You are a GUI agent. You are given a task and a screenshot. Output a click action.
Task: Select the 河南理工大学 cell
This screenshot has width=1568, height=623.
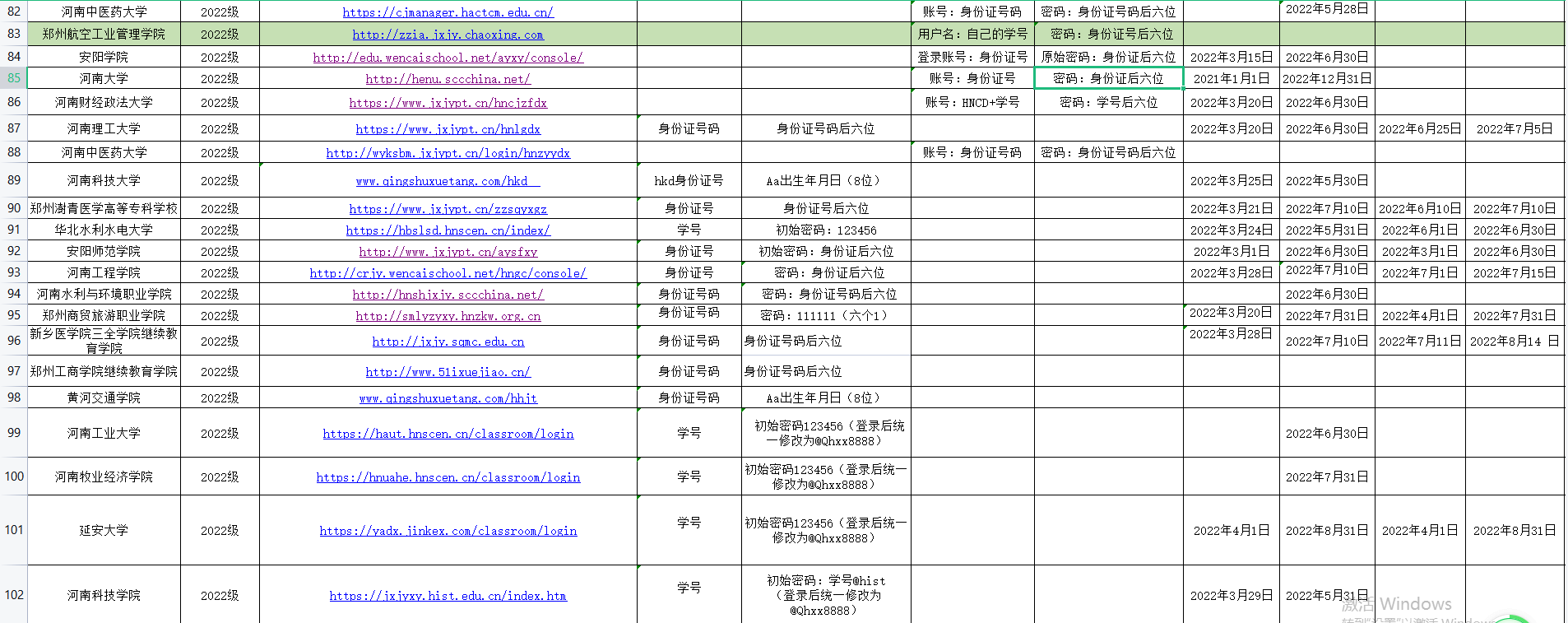pyautogui.click(x=104, y=129)
